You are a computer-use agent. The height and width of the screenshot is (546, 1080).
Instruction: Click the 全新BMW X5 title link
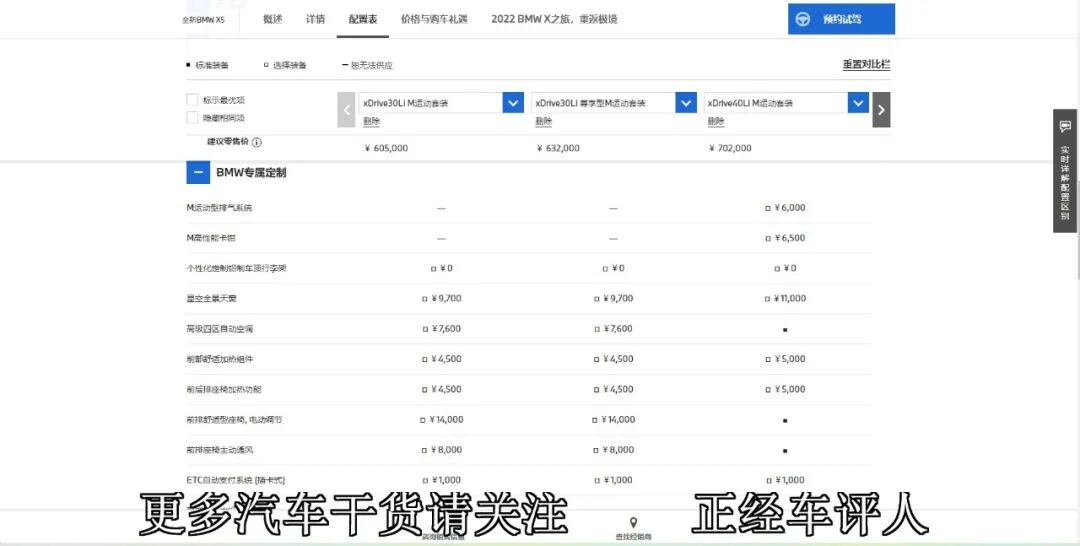click(x=203, y=20)
